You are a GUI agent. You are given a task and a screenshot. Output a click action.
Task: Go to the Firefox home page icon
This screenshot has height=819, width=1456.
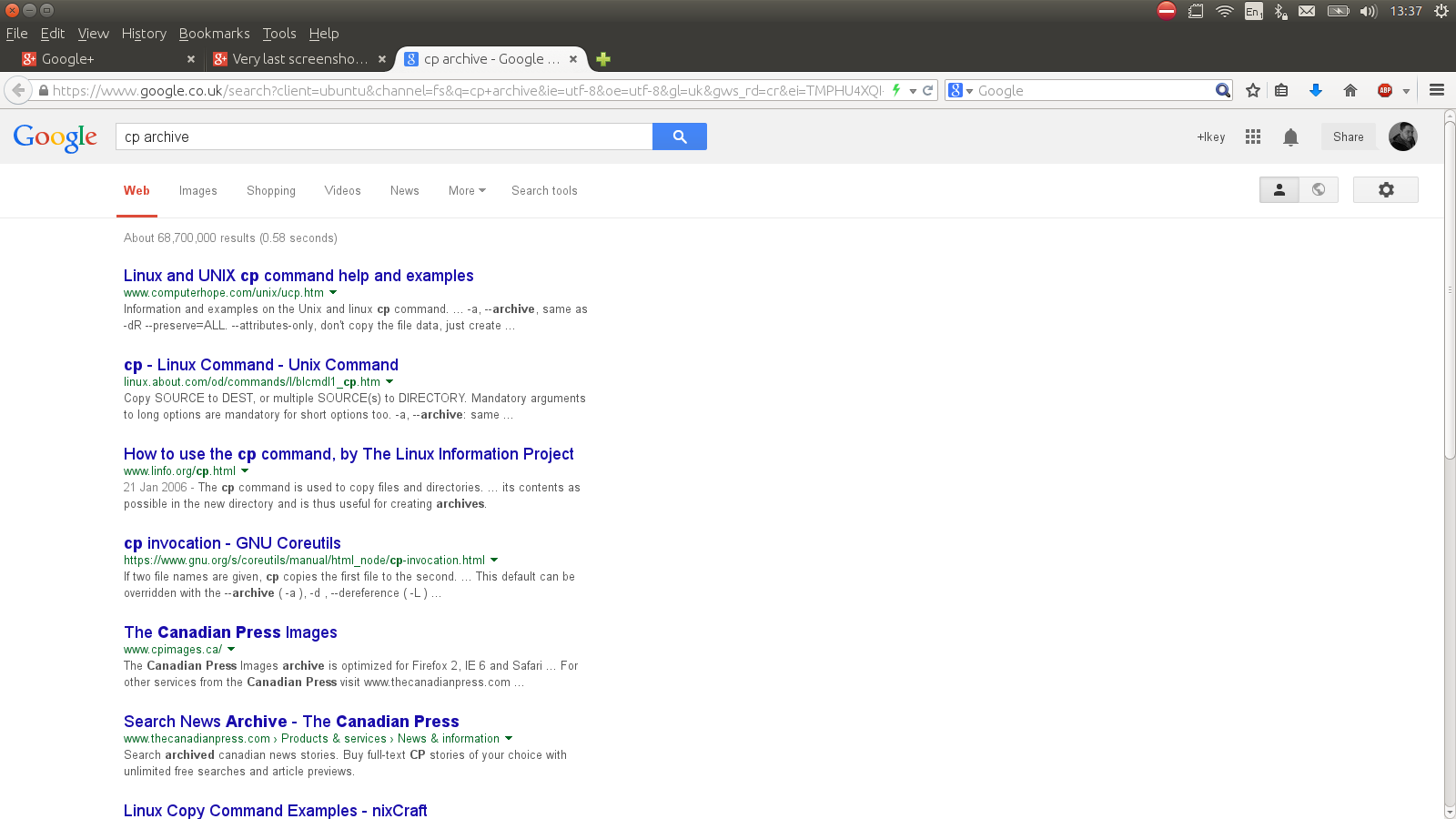[1350, 90]
